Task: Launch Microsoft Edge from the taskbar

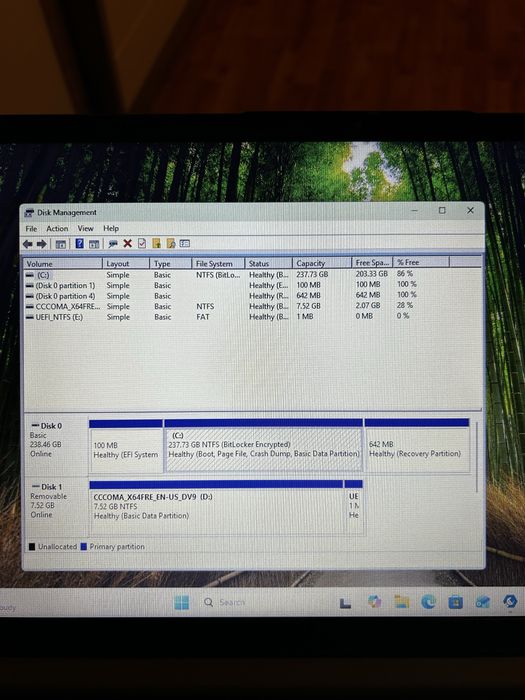Action: pyautogui.click(x=429, y=602)
